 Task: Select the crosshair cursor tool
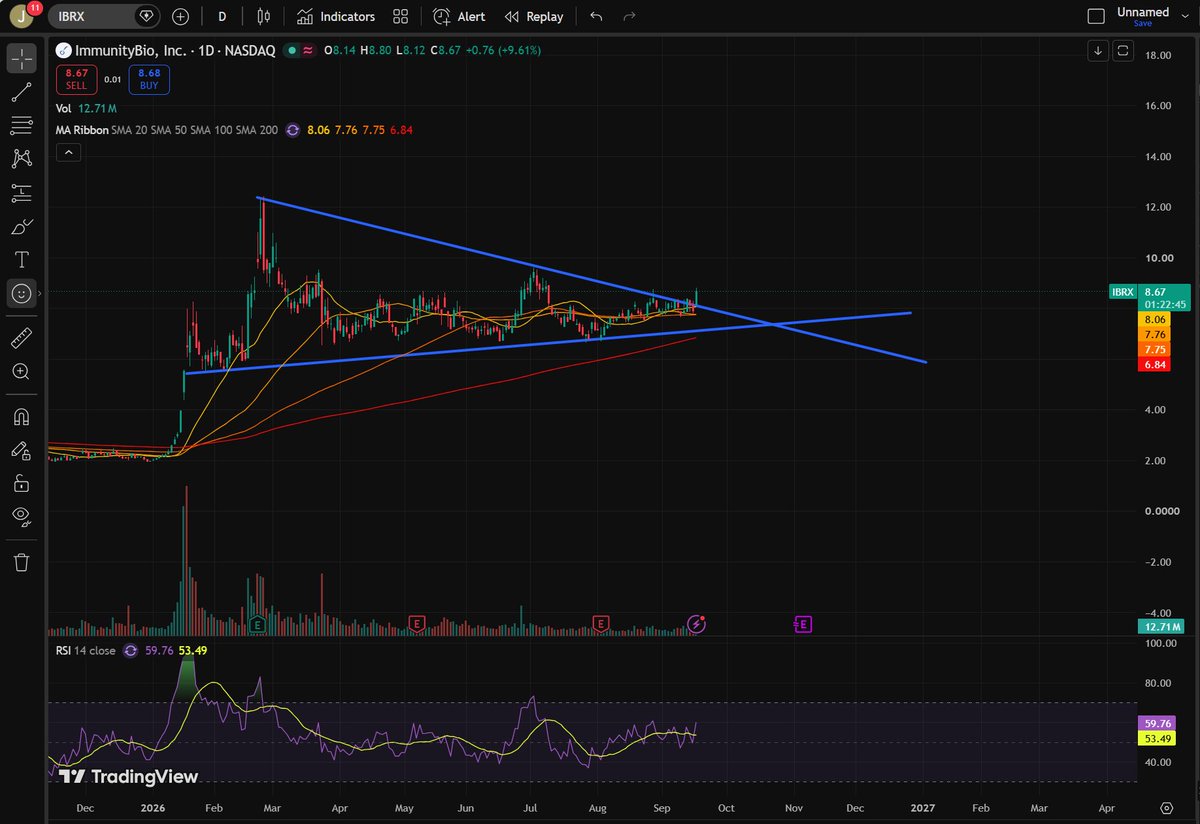[x=22, y=59]
